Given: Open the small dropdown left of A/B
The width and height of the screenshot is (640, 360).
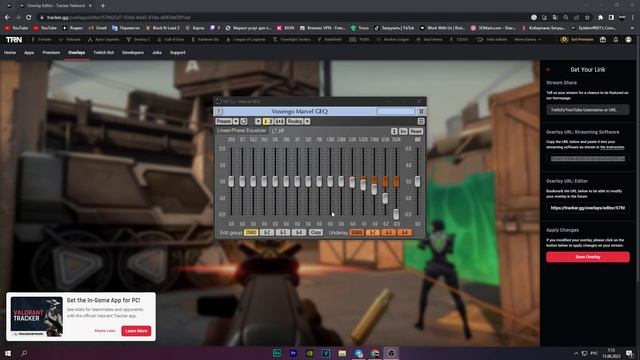Looking at the screenshot, I should coord(258,121).
